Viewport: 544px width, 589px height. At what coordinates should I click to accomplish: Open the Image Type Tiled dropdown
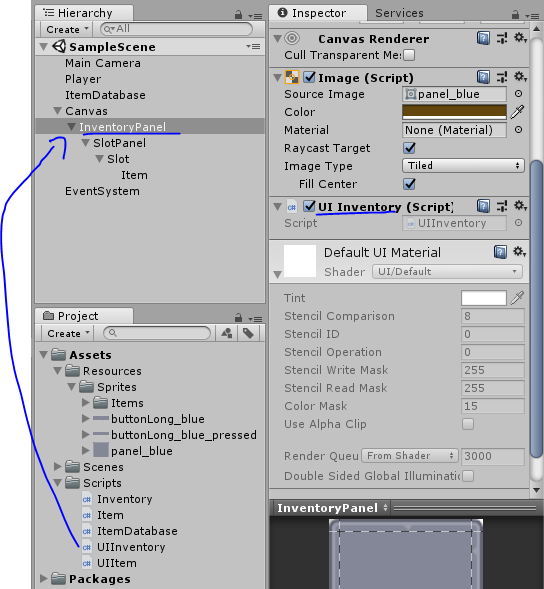tap(463, 166)
